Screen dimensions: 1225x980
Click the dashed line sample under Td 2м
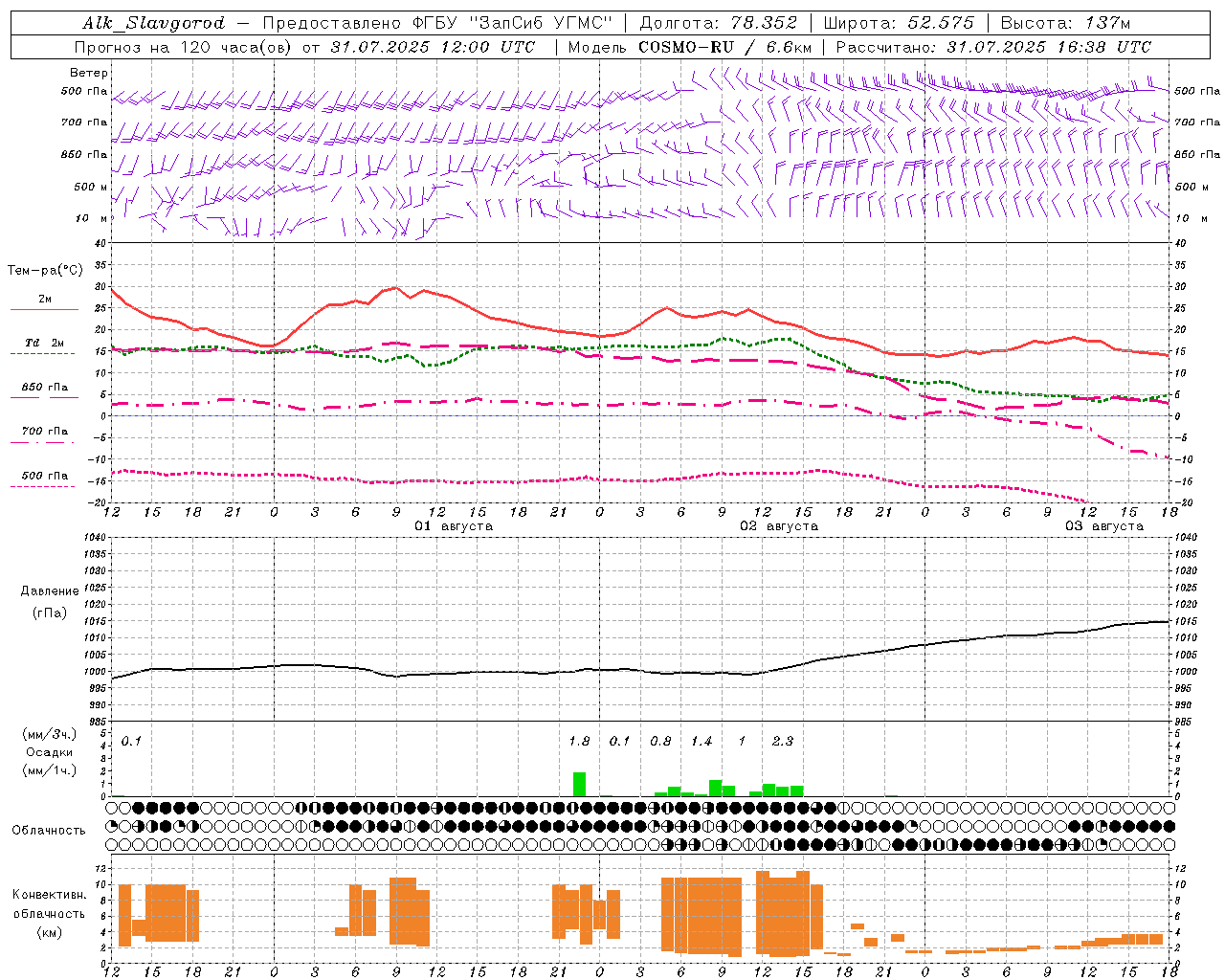42,353
